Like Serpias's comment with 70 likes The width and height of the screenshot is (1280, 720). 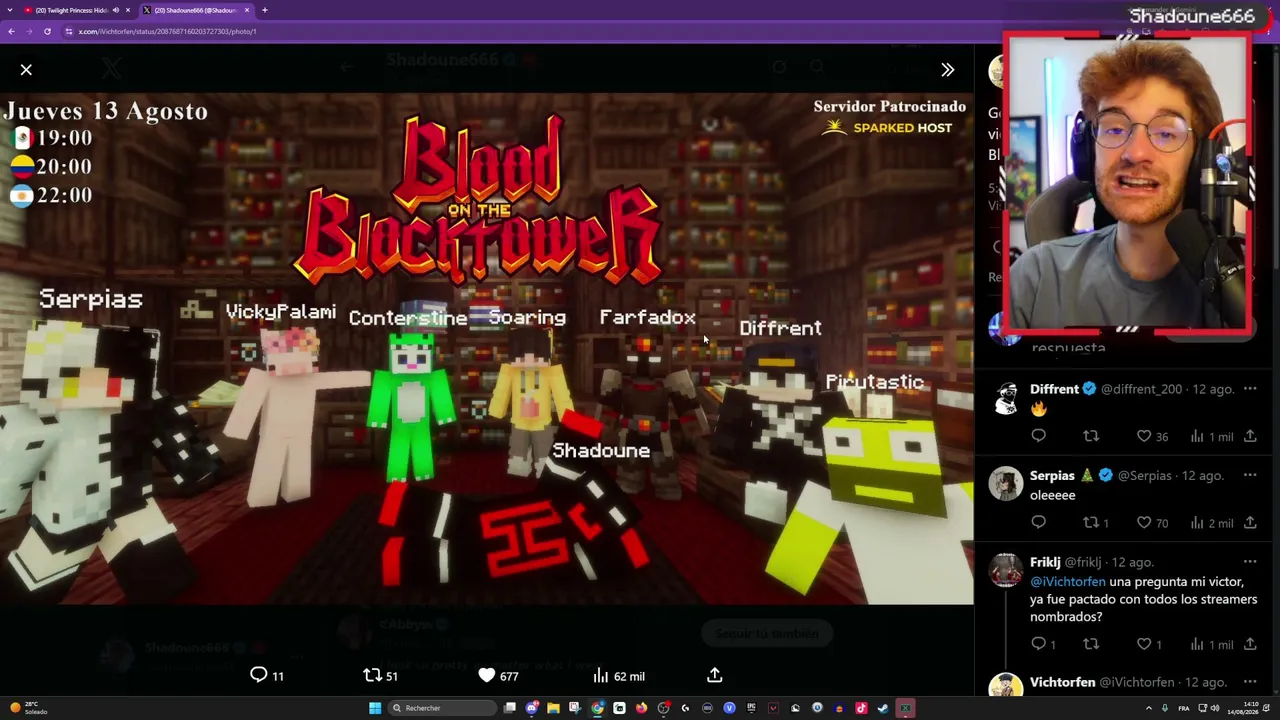[1152, 522]
